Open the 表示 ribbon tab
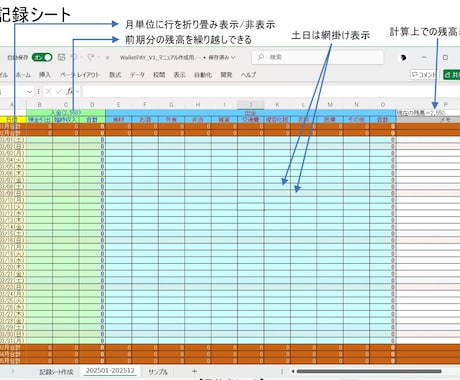The width and height of the screenshot is (460, 380). tap(179, 75)
